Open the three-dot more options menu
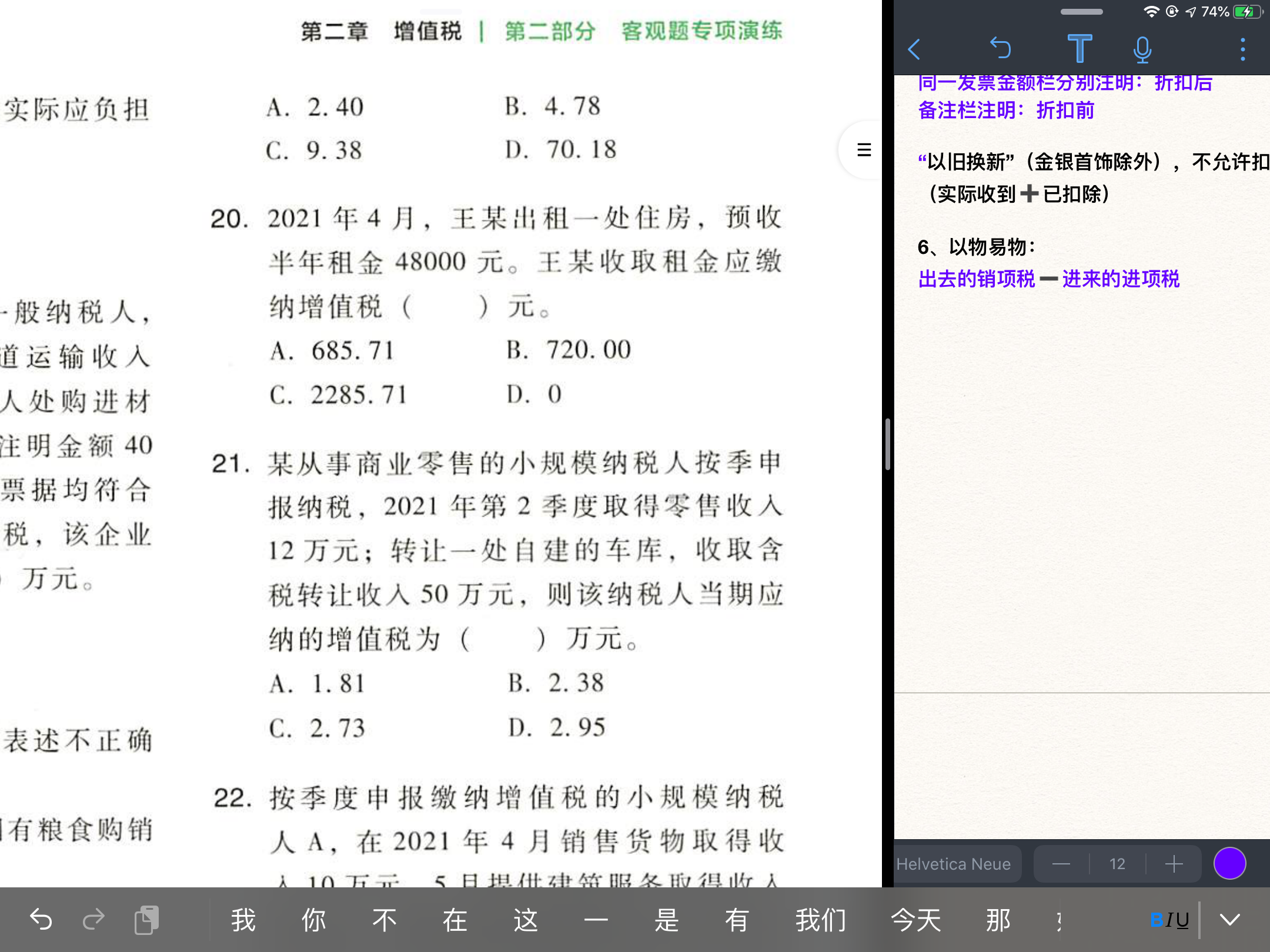This screenshot has width=1270, height=952. (1242, 49)
